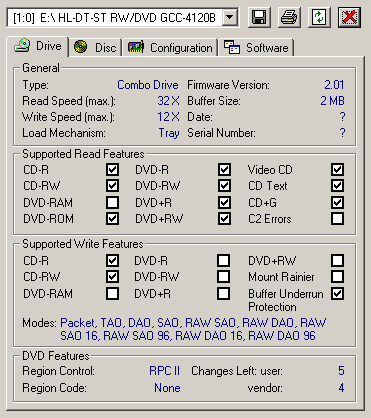Toggle DVD-R read feature checkbox

point(224,169)
